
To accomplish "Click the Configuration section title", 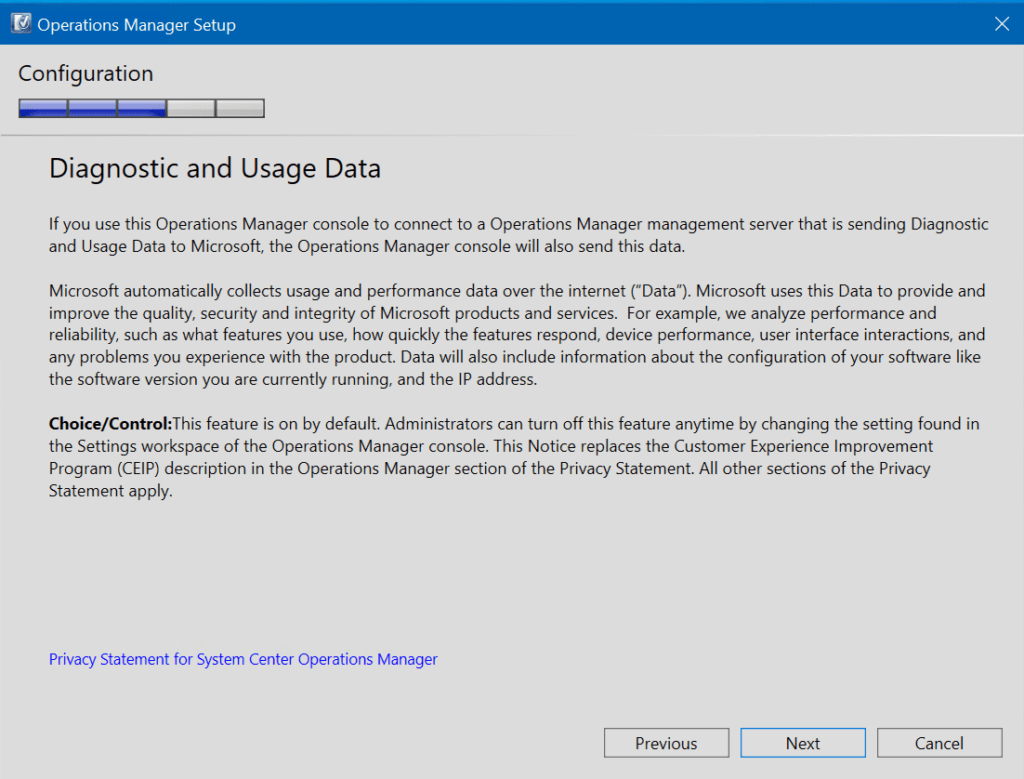I will (x=86, y=74).
